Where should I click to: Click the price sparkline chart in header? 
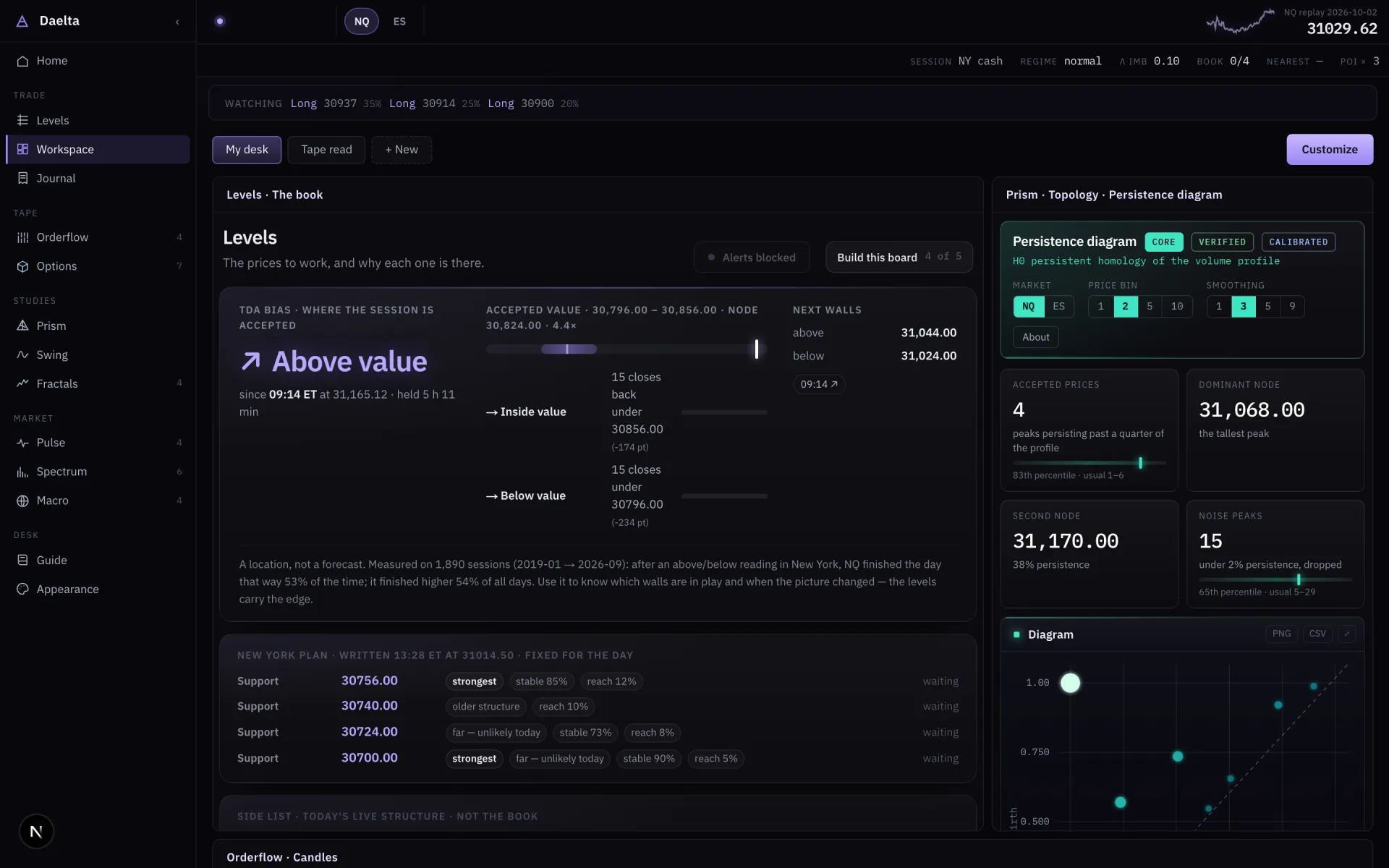coord(1240,22)
